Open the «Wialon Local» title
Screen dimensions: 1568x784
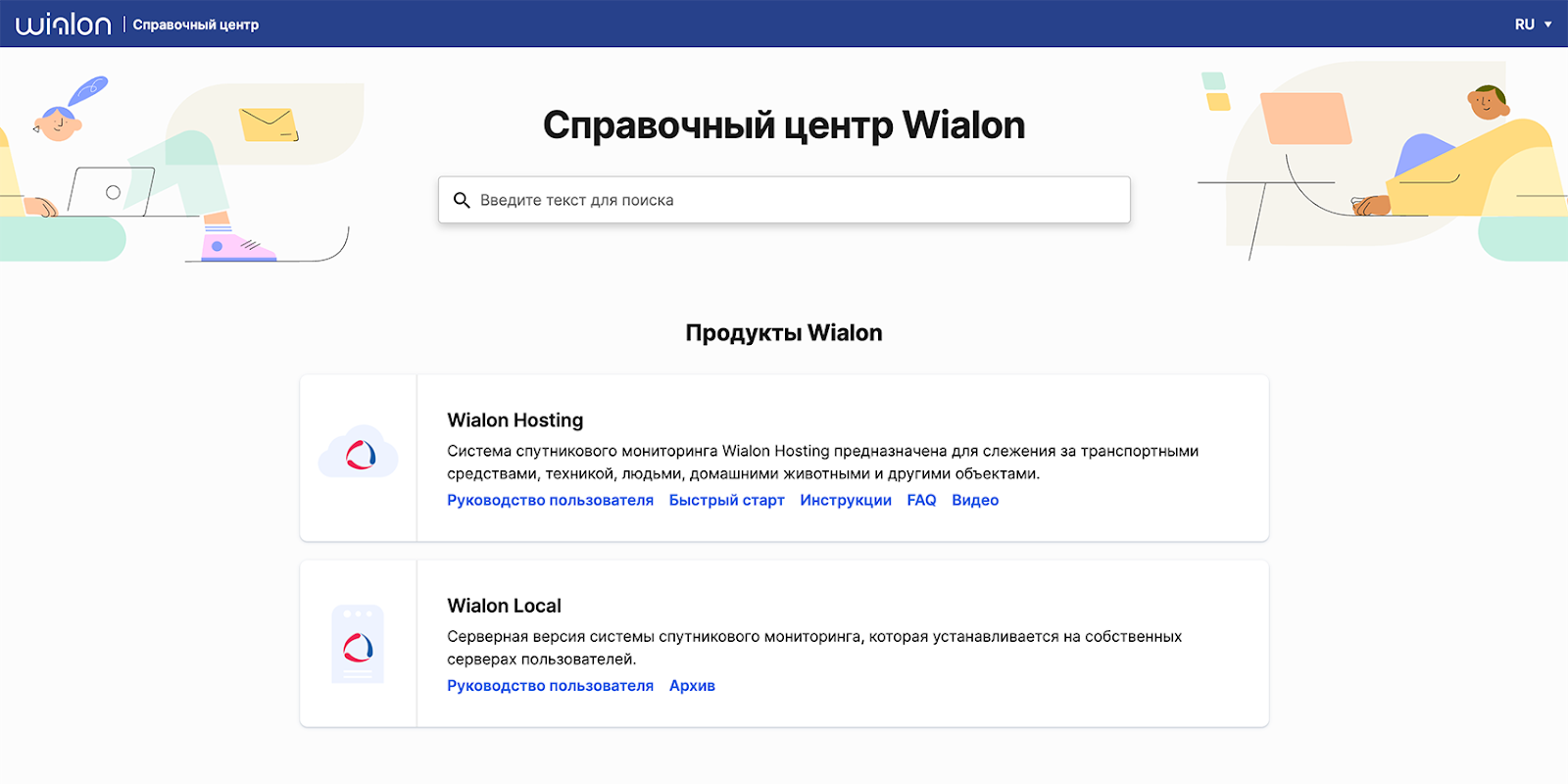tap(505, 606)
